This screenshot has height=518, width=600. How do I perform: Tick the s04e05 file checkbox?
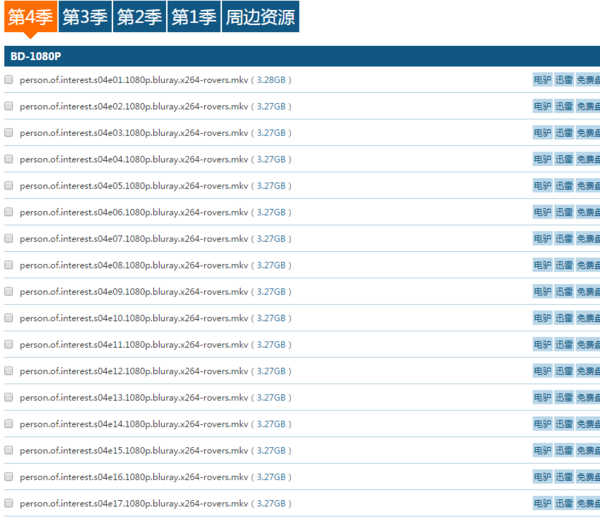[x=9, y=185]
